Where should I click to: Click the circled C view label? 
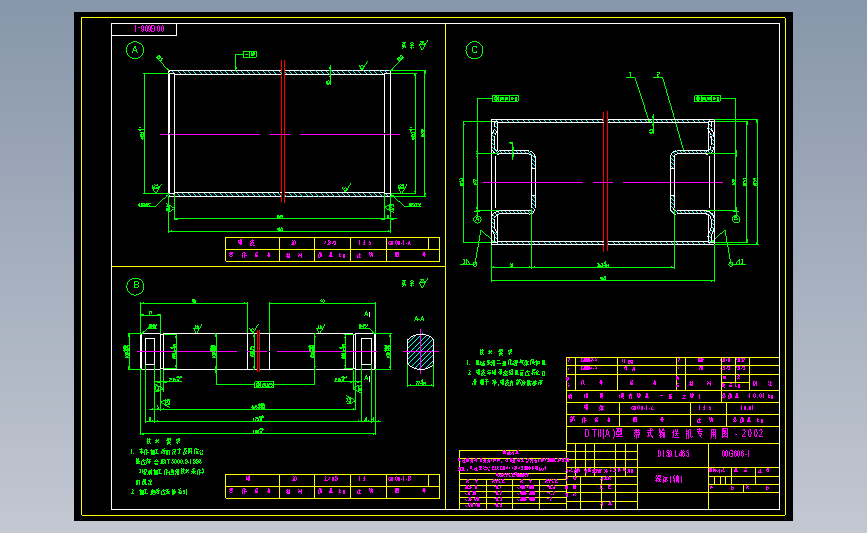(x=474, y=50)
